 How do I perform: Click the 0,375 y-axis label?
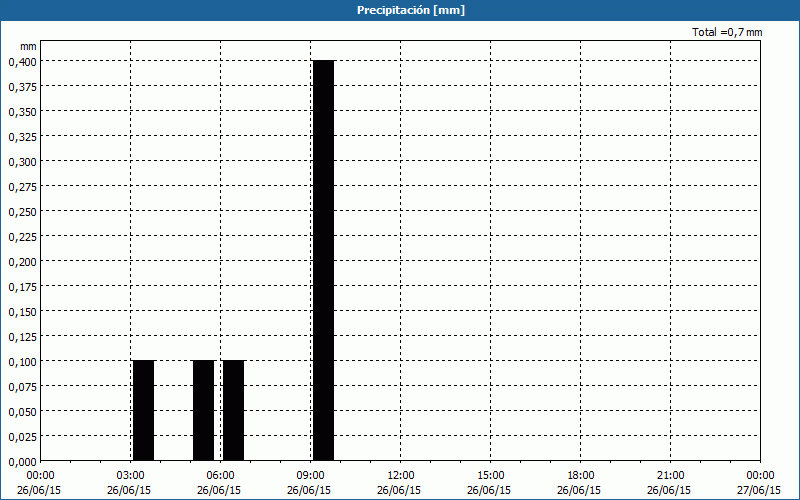point(22,87)
